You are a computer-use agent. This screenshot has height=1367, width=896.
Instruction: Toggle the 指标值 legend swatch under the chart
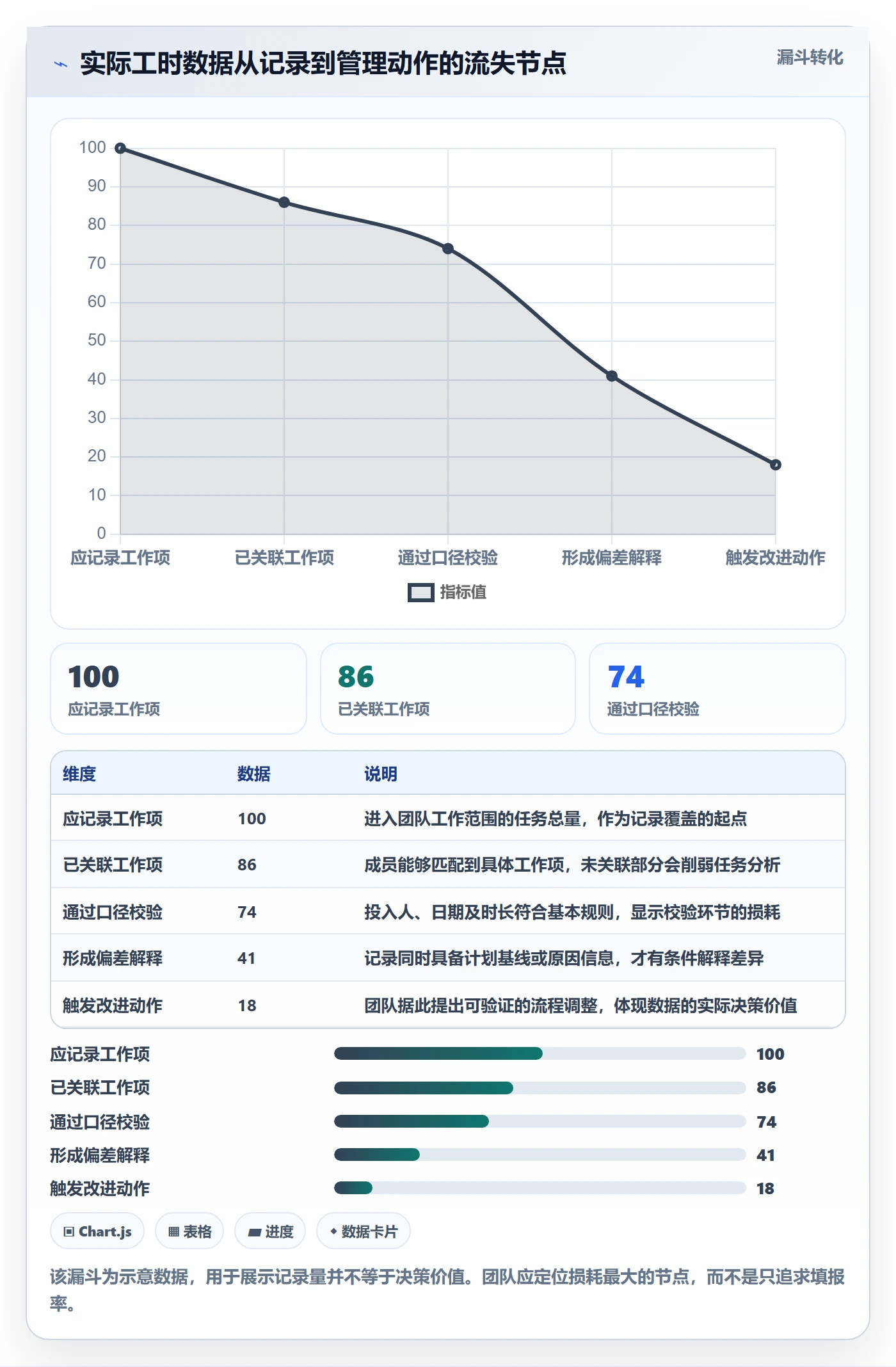click(x=421, y=593)
